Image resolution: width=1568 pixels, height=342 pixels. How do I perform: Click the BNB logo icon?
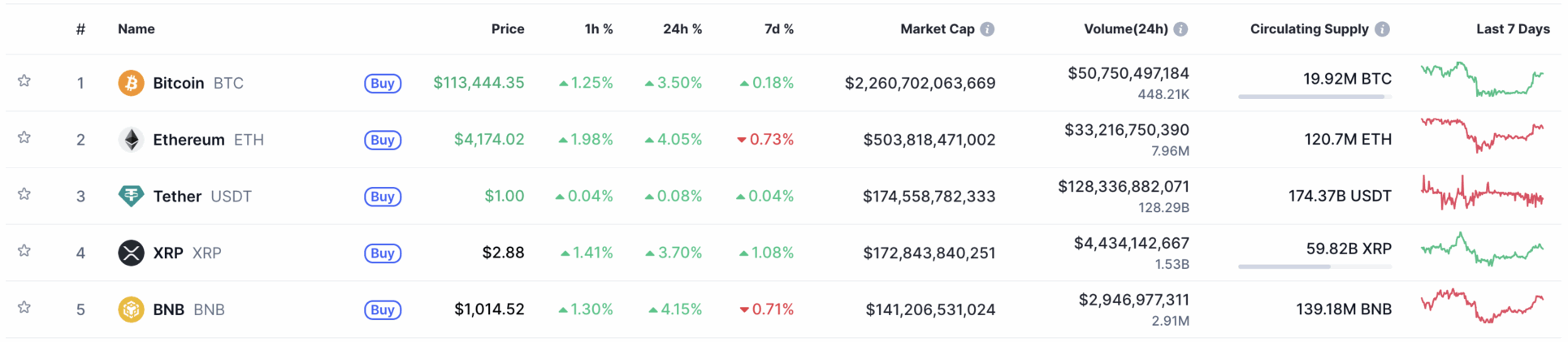(131, 310)
